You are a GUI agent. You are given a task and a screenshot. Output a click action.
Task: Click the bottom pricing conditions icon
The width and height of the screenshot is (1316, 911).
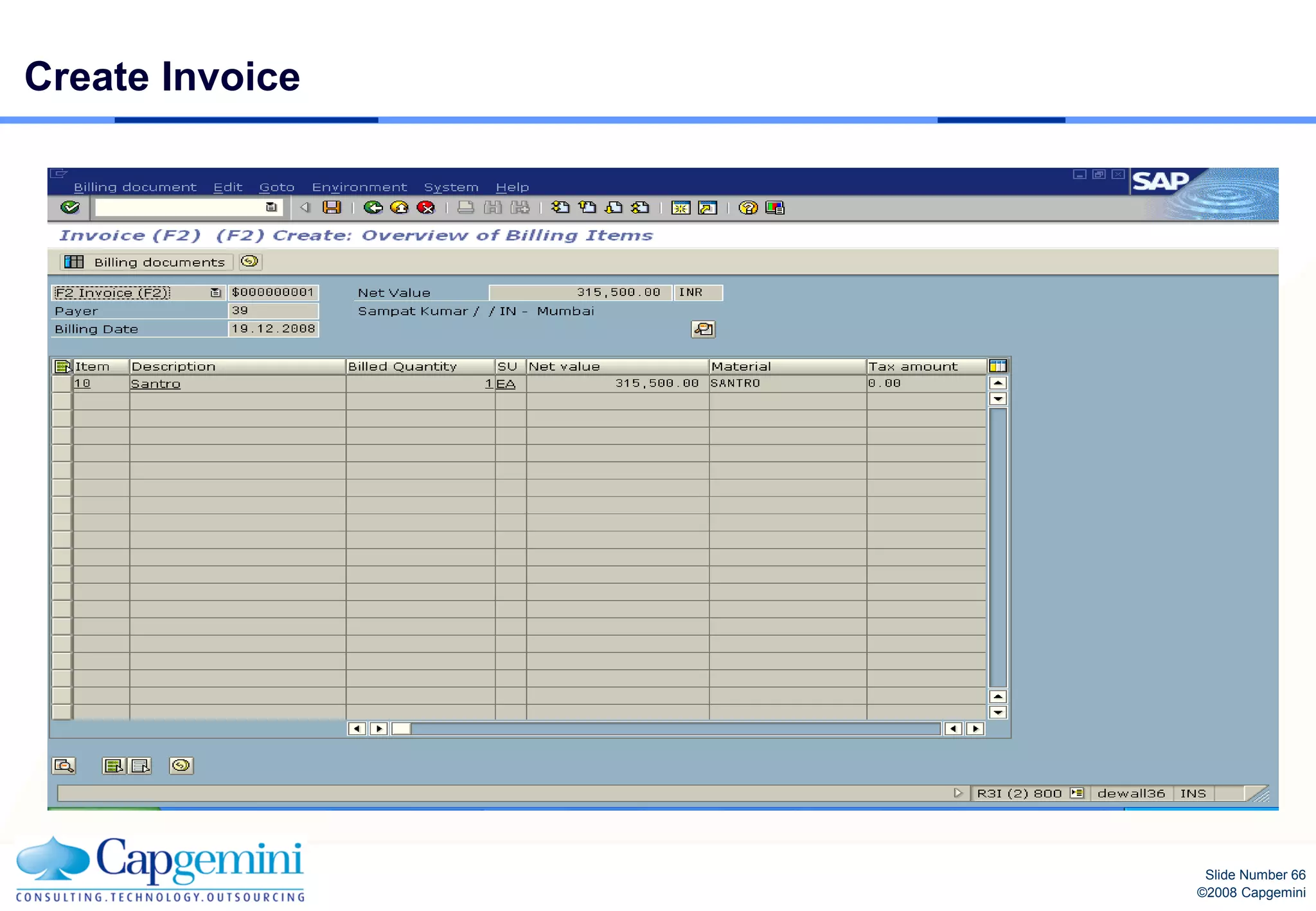click(x=181, y=765)
